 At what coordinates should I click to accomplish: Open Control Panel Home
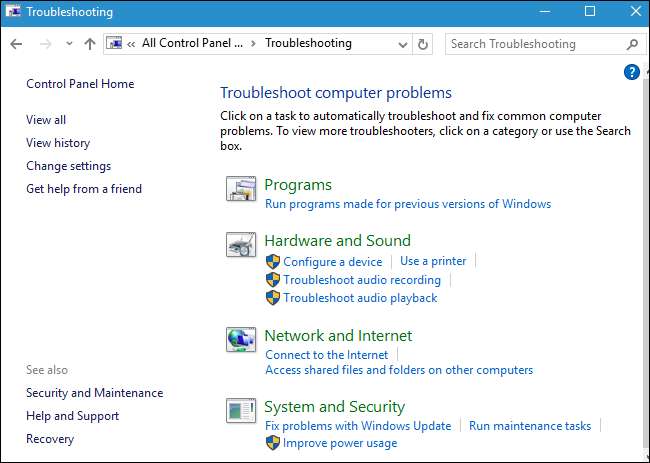coord(80,84)
